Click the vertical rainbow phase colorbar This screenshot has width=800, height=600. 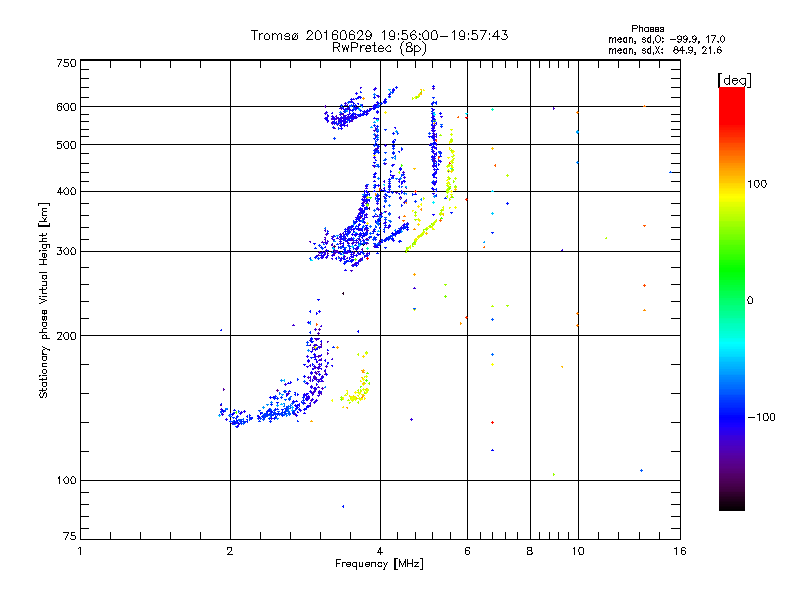(732, 299)
